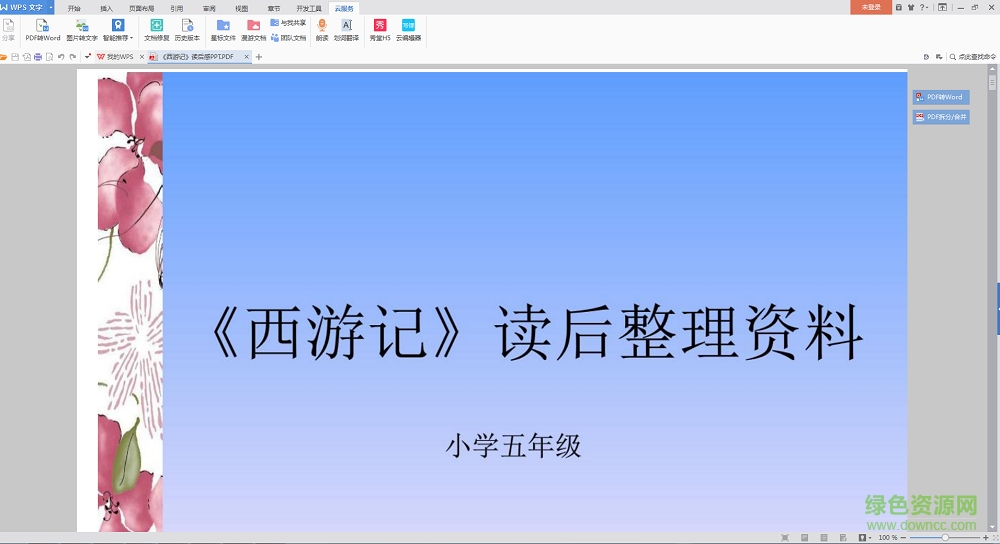Screen dimensions: 1000x544
Task: Click the fit-to-window icon beside zoom plus
Action: pos(996,538)
